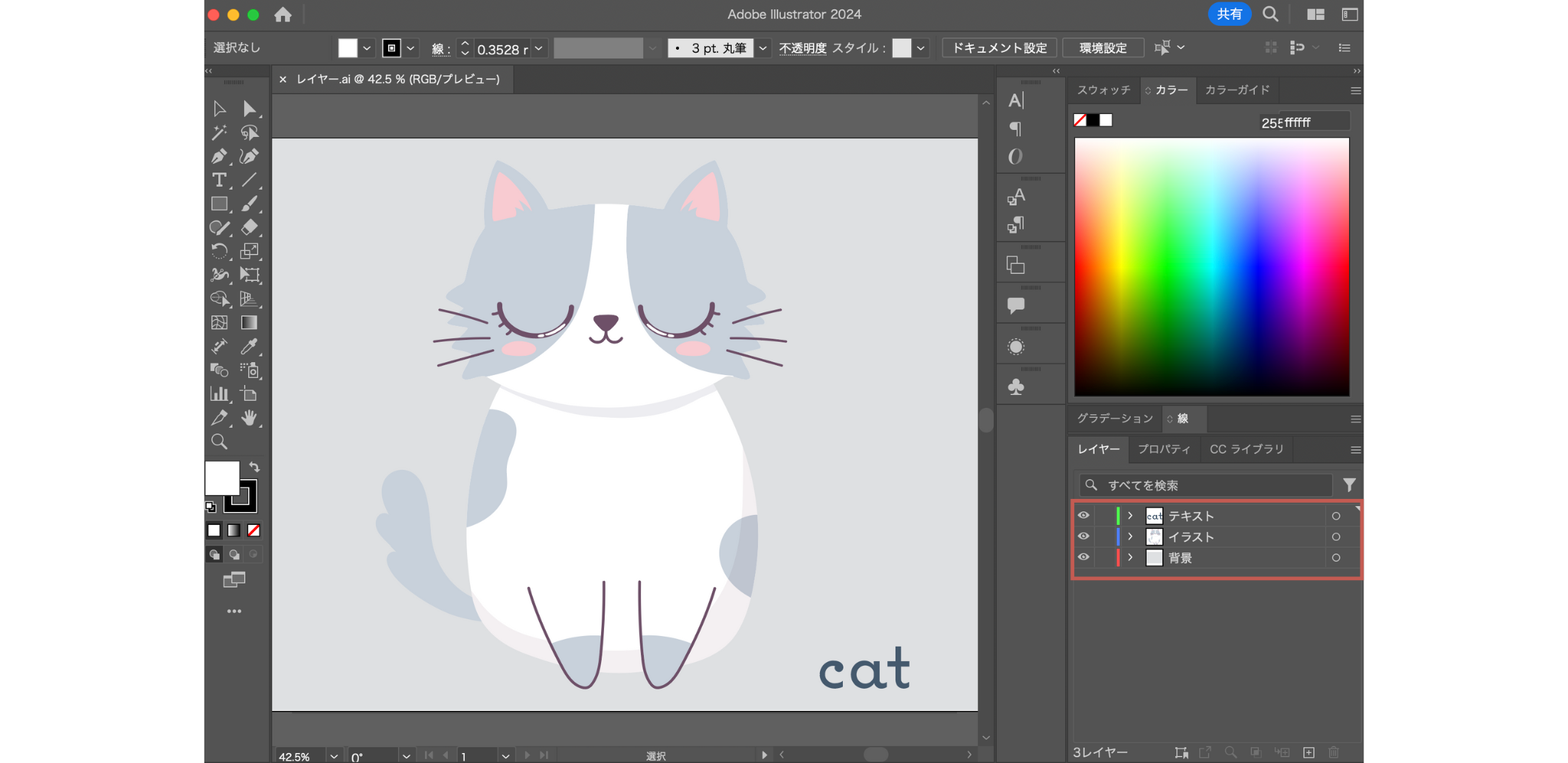Activate the Zoom tool

coord(218,442)
